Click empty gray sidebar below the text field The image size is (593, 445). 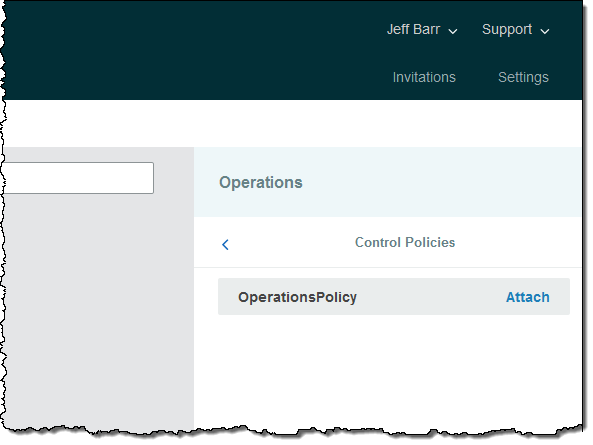point(98,310)
